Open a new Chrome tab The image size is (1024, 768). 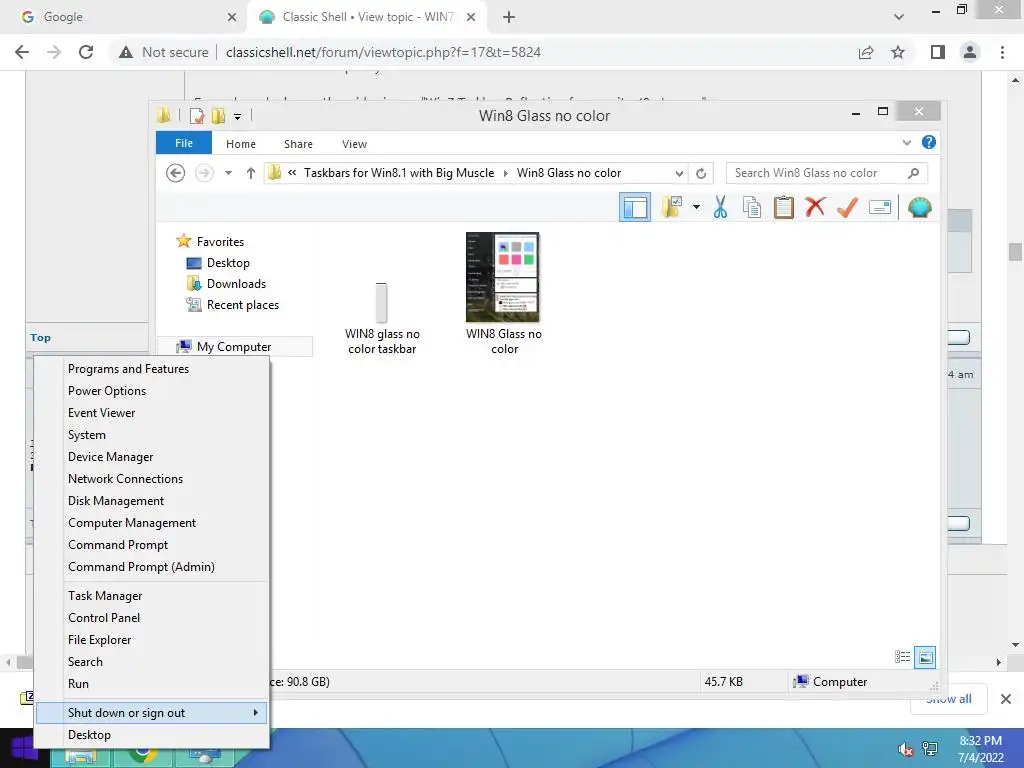coord(509,17)
